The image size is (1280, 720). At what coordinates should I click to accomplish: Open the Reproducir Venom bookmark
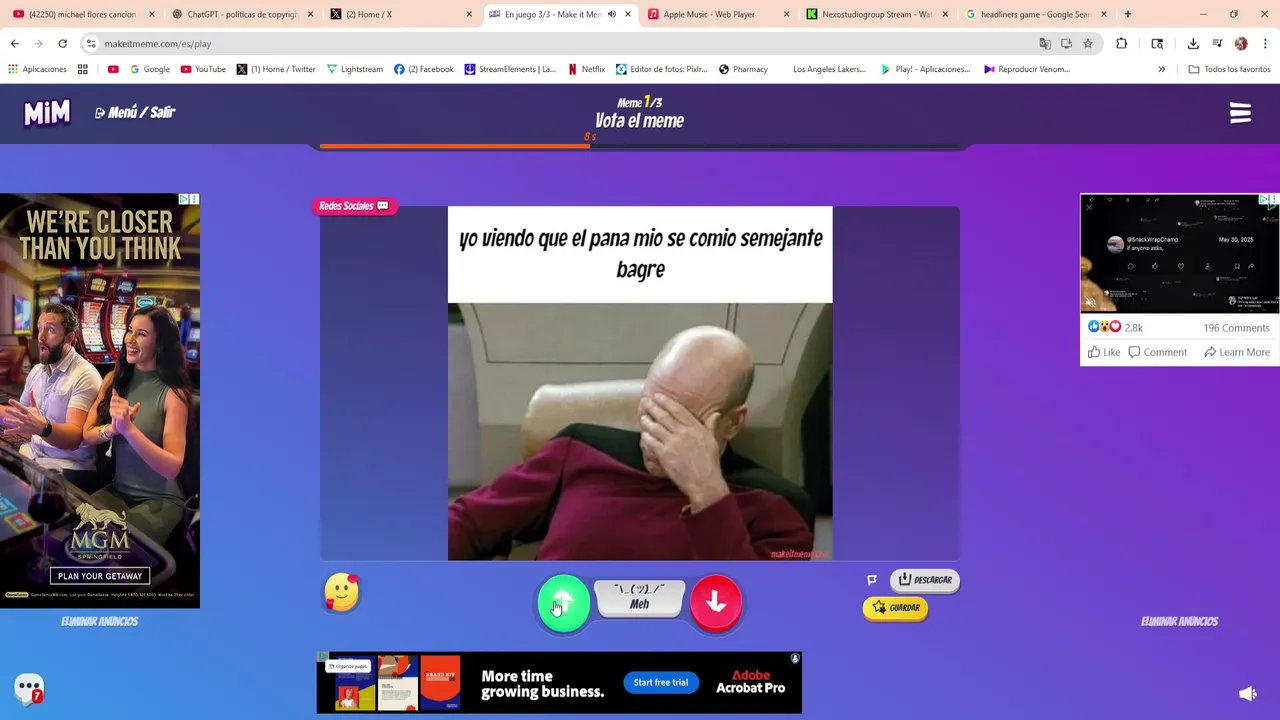(1027, 69)
